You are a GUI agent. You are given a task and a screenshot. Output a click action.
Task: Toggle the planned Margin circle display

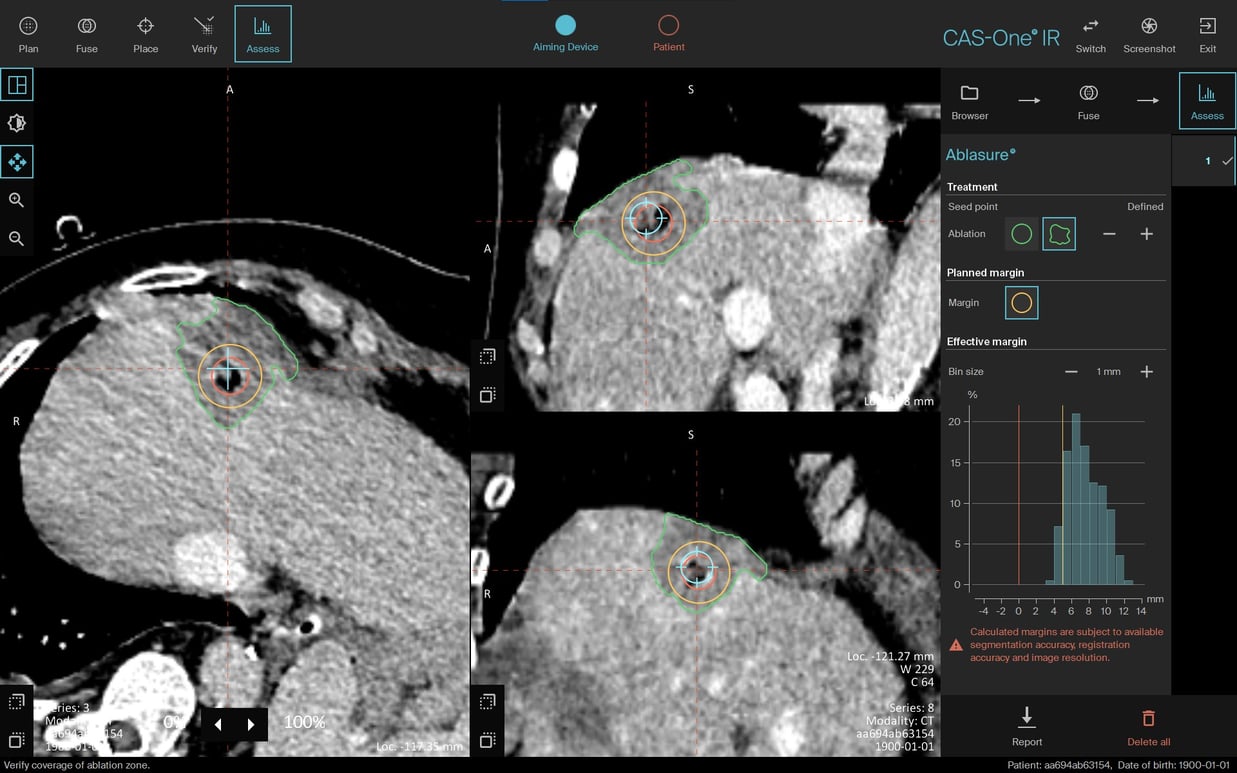pyautogui.click(x=1021, y=303)
